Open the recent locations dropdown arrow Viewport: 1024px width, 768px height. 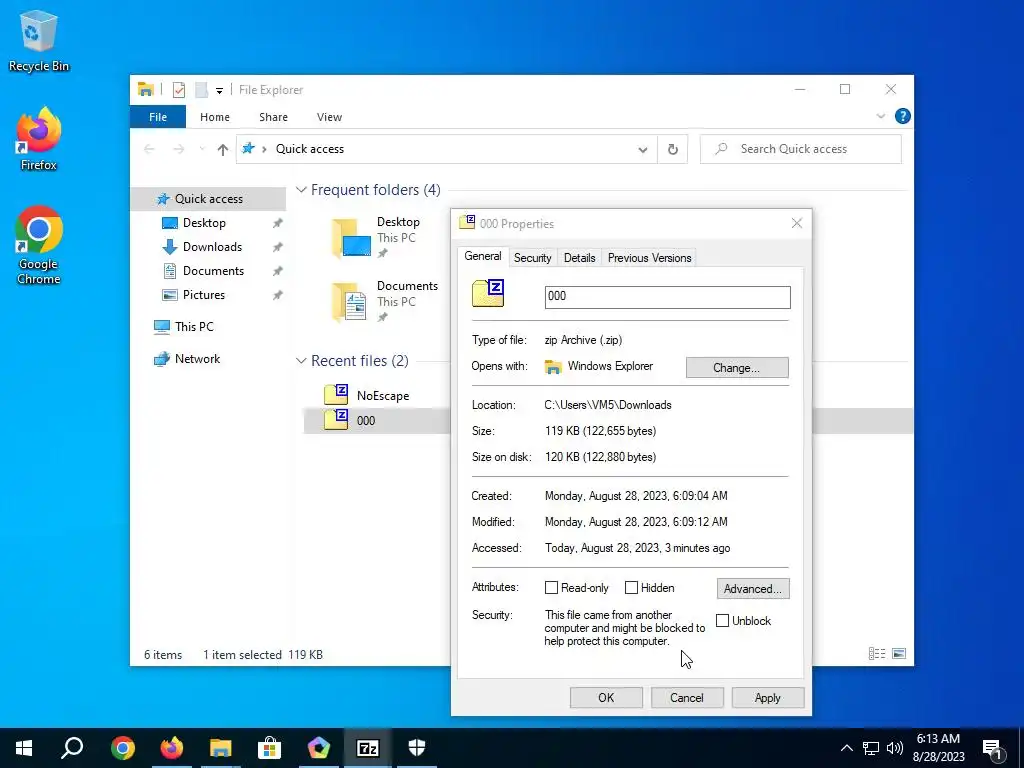202,150
